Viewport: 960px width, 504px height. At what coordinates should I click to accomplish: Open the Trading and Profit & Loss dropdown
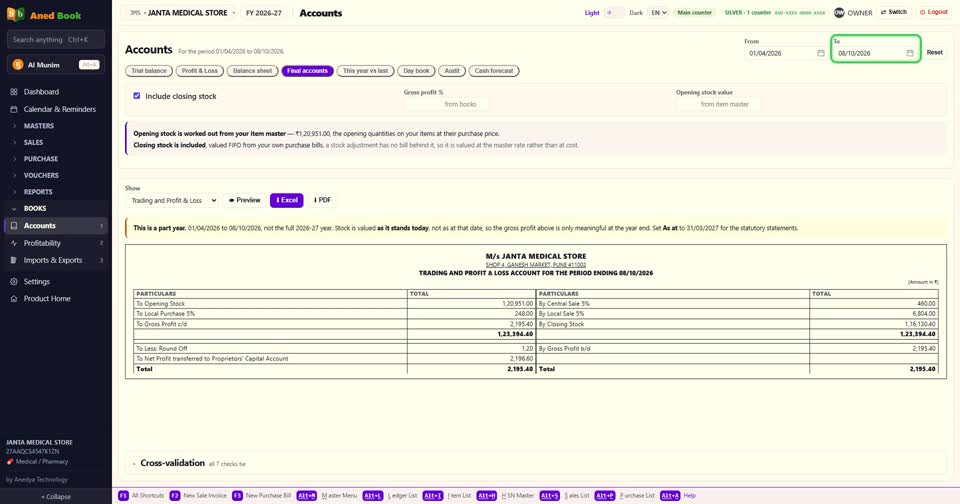pyautogui.click(x=173, y=200)
